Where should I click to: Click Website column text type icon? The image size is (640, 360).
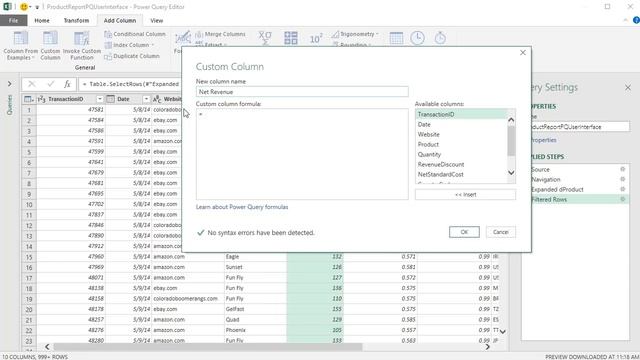[x=157, y=99]
